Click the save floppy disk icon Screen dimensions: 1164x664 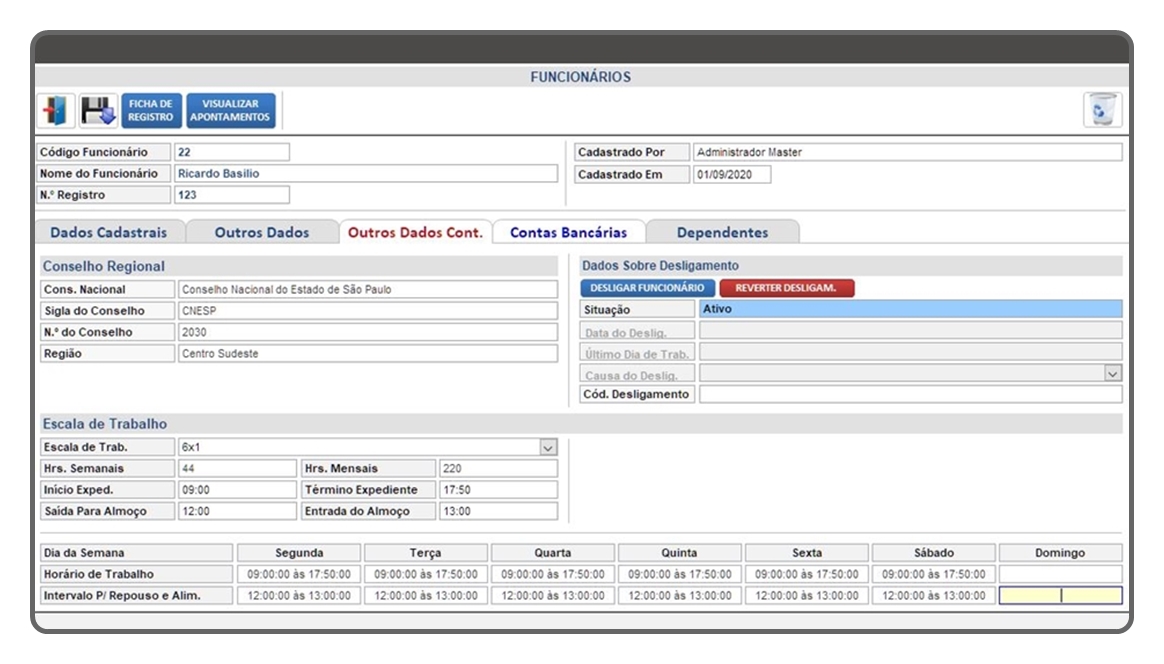pos(98,111)
